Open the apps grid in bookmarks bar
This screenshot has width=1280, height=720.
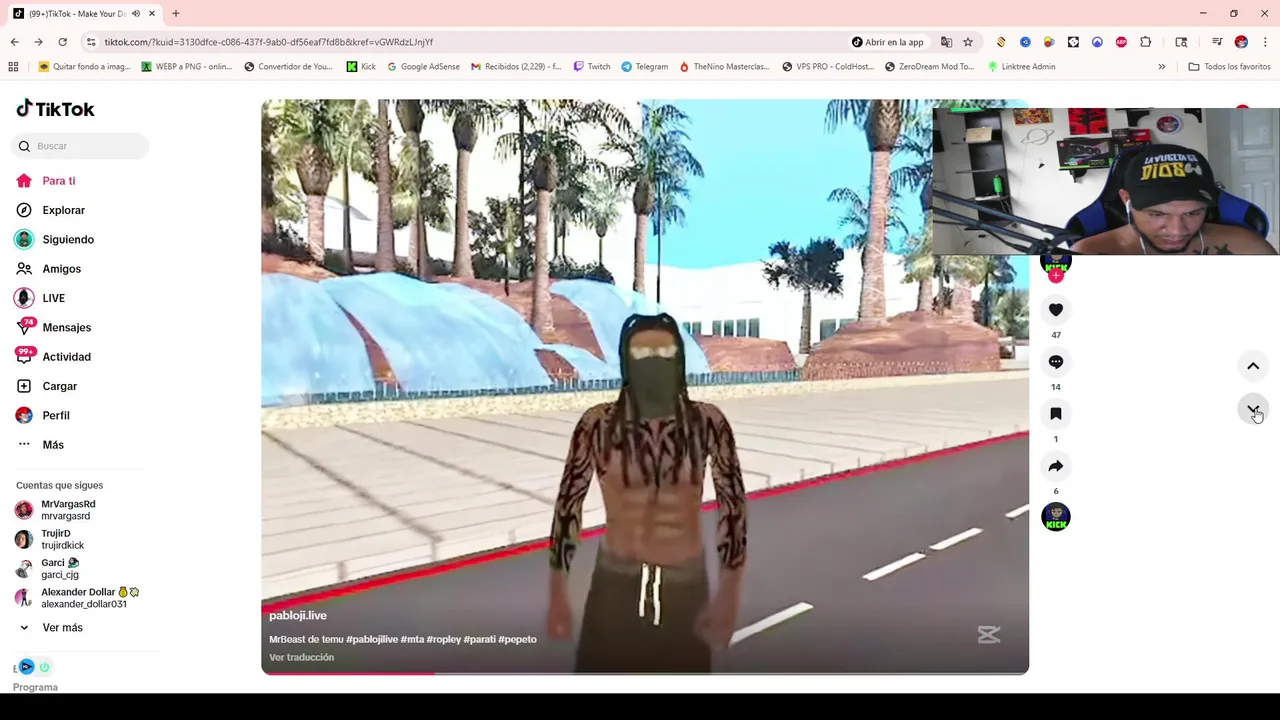13,67
